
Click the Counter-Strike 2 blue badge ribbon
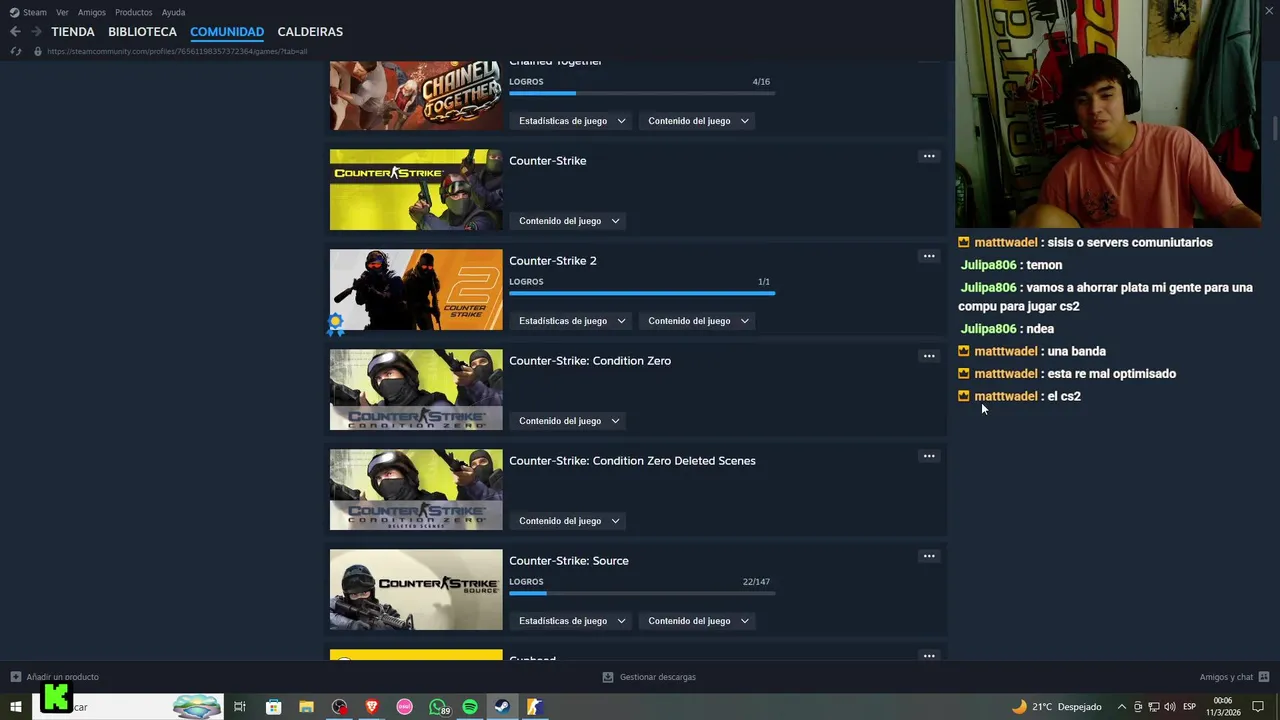(x=336, y=323)
